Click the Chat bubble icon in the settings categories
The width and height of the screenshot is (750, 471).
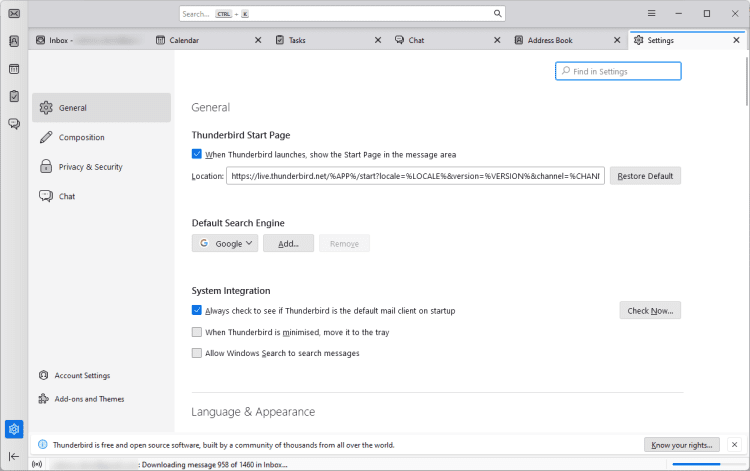46,196
